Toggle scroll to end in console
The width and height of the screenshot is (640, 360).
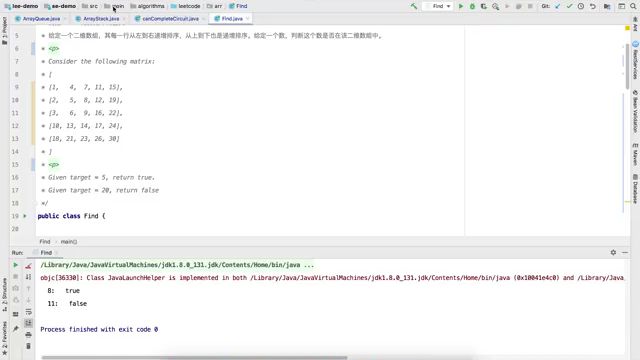[28, 323]
